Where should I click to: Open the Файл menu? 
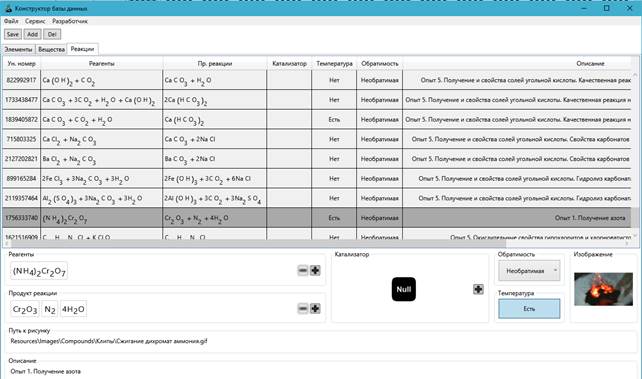11,21
